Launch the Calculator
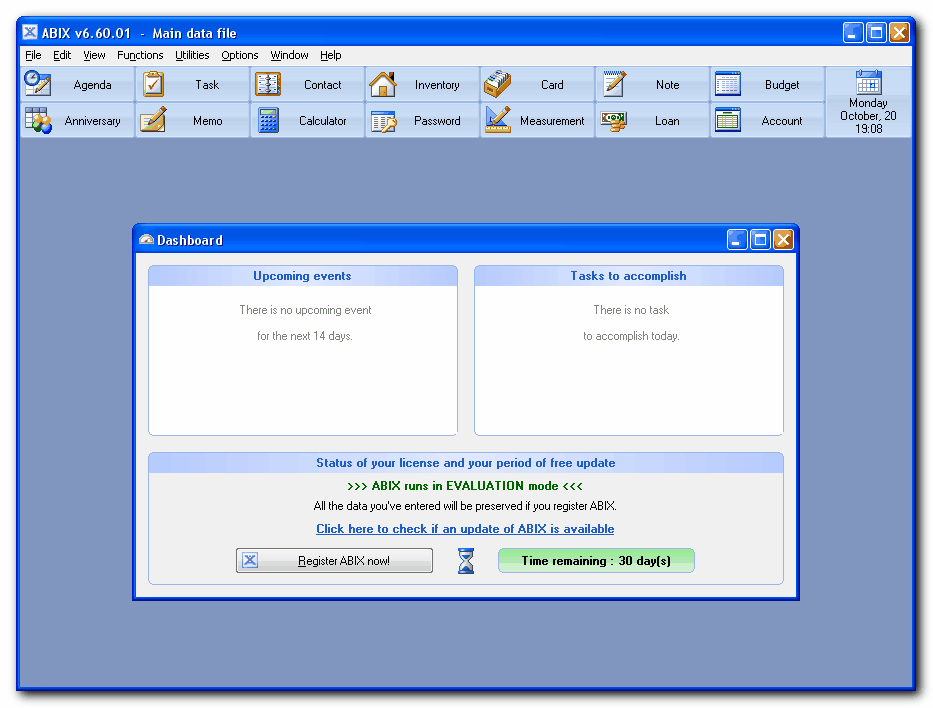 (306, 120)
